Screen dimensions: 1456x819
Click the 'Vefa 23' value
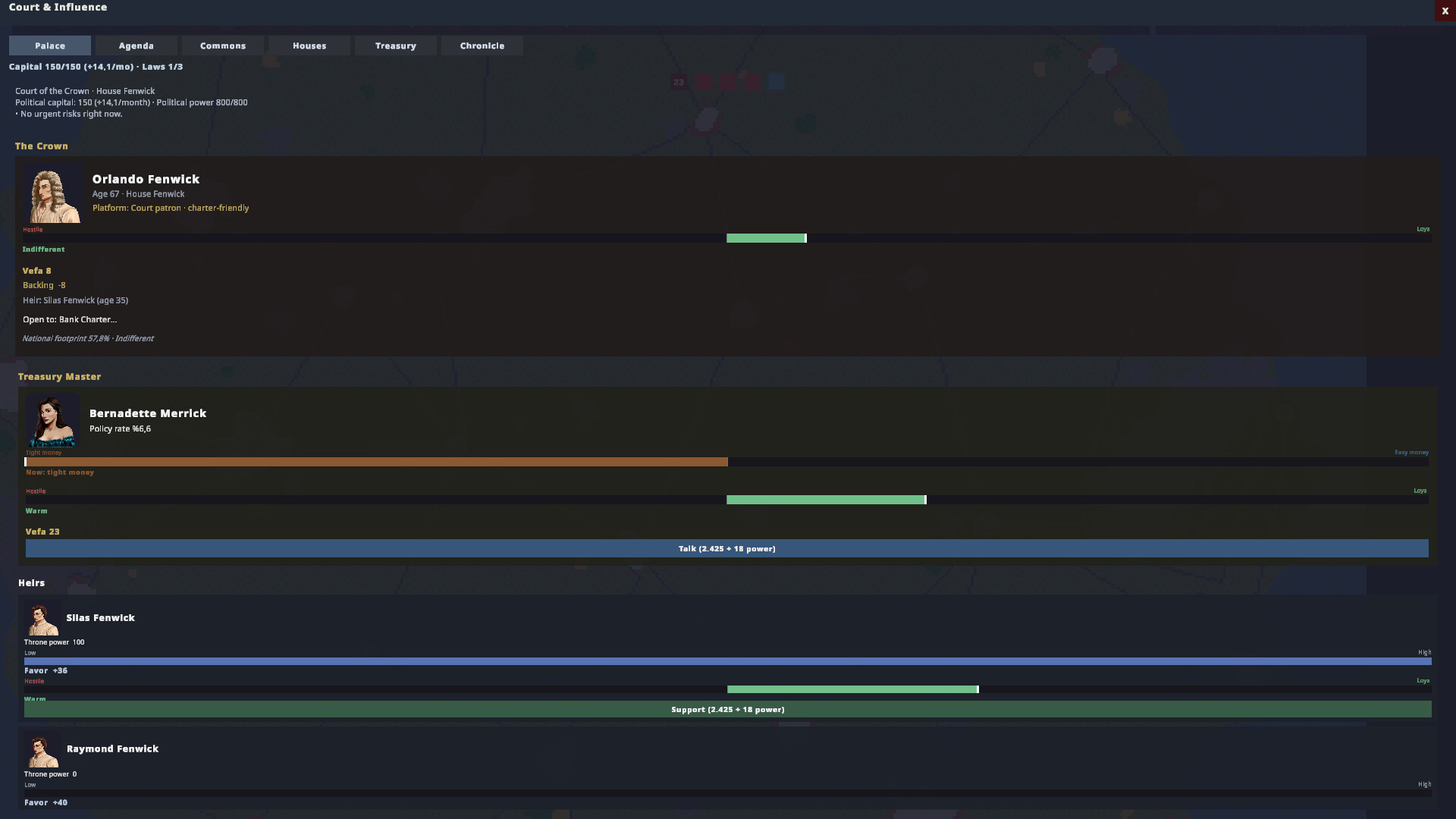click(x=42, y=532)
